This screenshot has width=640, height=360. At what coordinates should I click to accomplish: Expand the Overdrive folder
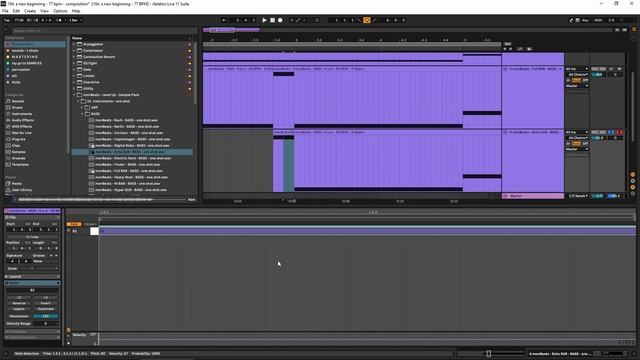click(74, 82)
